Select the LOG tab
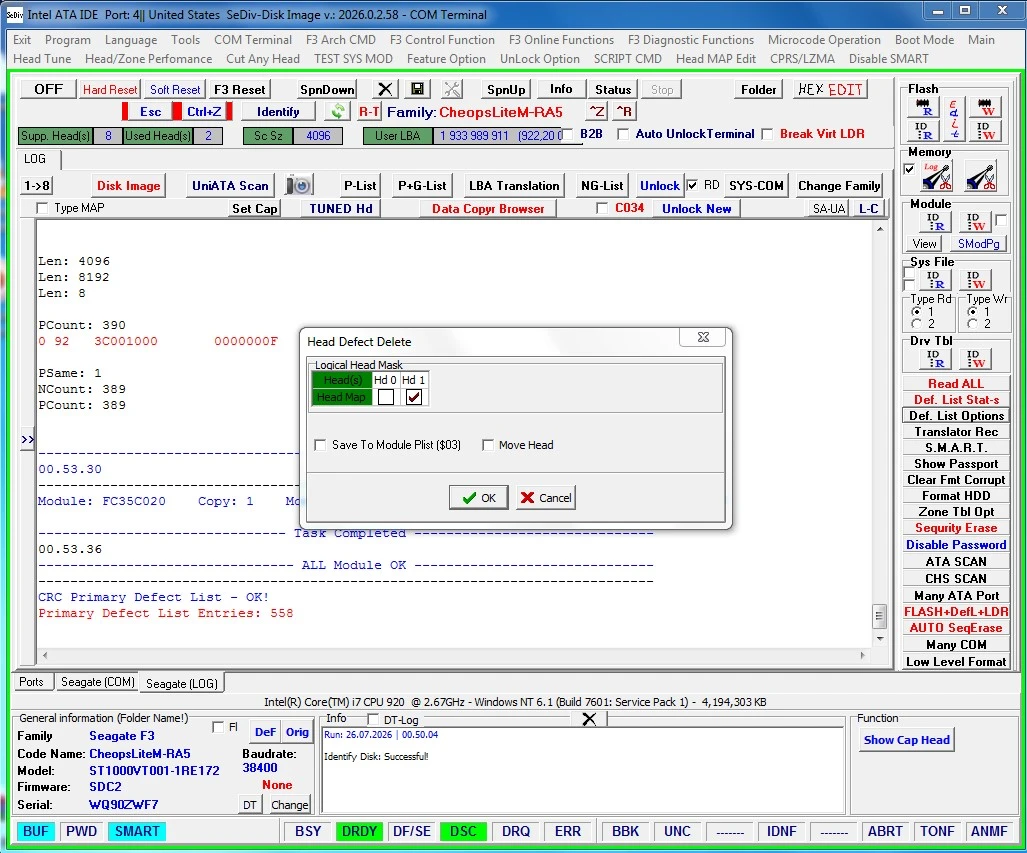This screenshot has height=853, width=1027. pos(35,159)
